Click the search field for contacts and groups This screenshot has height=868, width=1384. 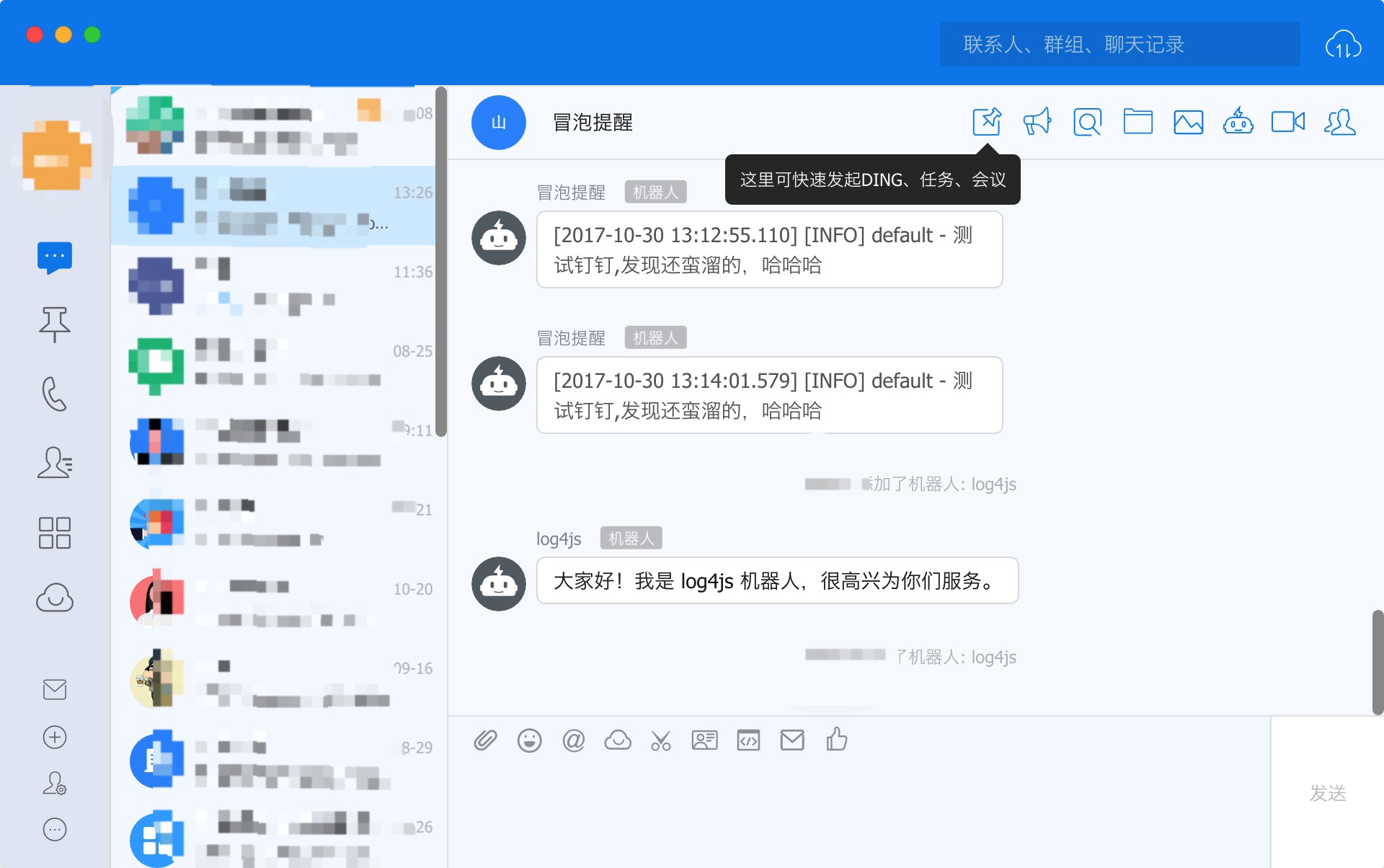pyautogui.click(x=1119, y=45)
